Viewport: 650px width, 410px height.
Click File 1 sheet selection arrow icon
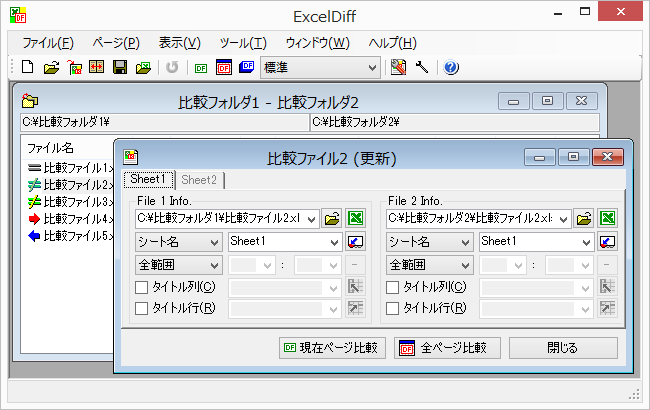click(x=355, y=242)
